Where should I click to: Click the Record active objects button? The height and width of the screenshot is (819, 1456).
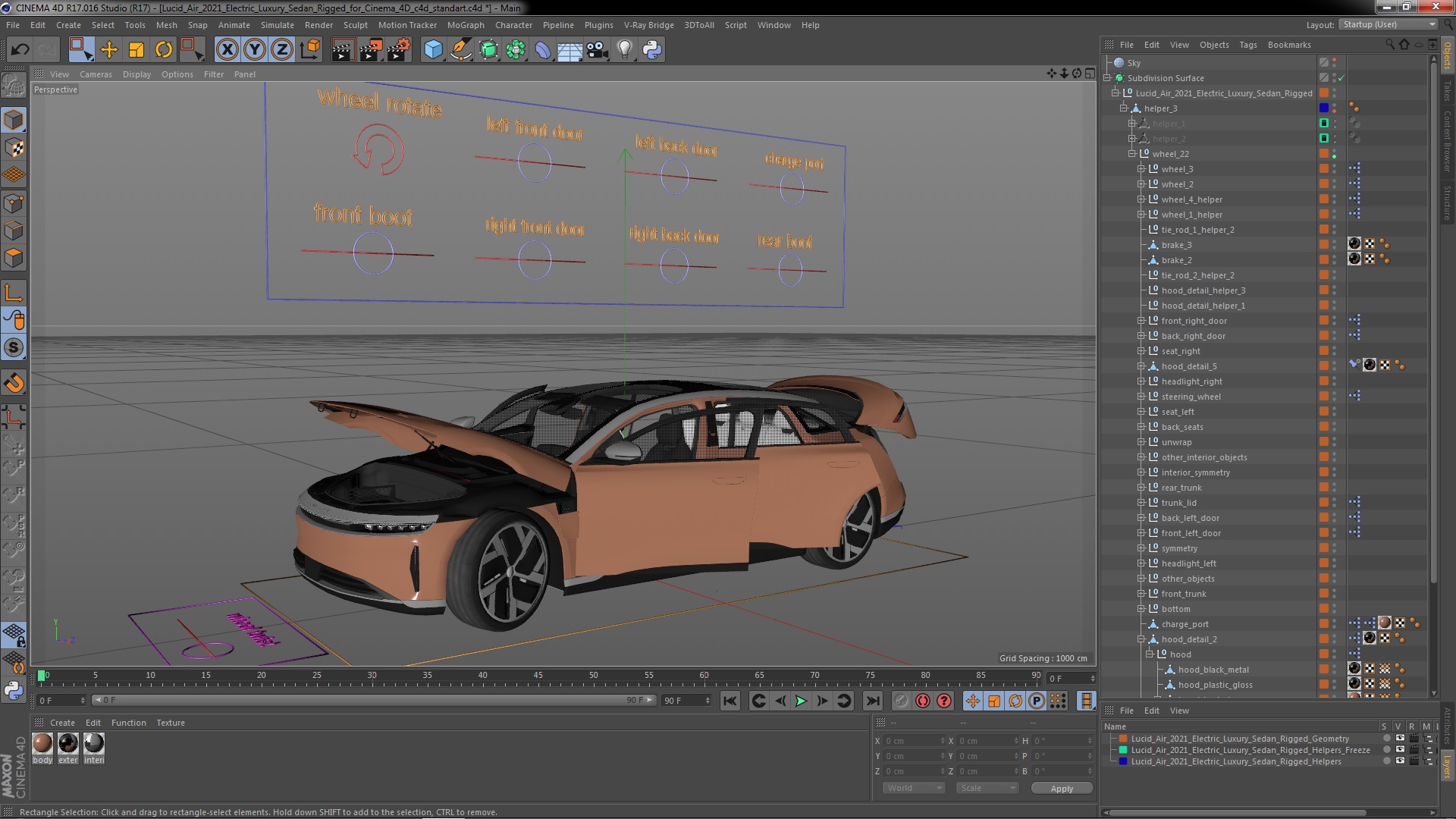pos(901,701)
